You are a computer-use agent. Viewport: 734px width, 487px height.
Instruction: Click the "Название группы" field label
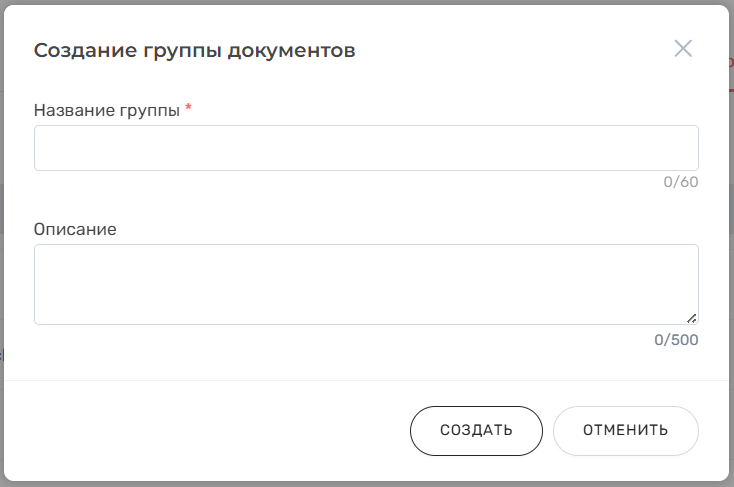click(107, 110)
